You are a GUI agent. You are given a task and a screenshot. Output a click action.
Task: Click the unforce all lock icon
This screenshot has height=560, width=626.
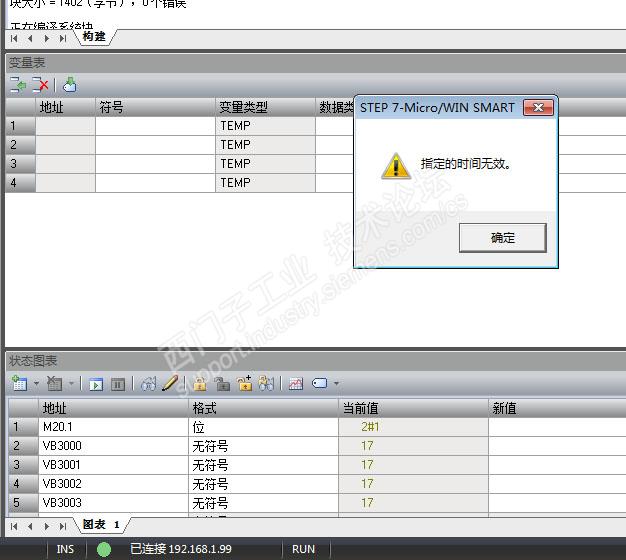click(x=245, y=383)
